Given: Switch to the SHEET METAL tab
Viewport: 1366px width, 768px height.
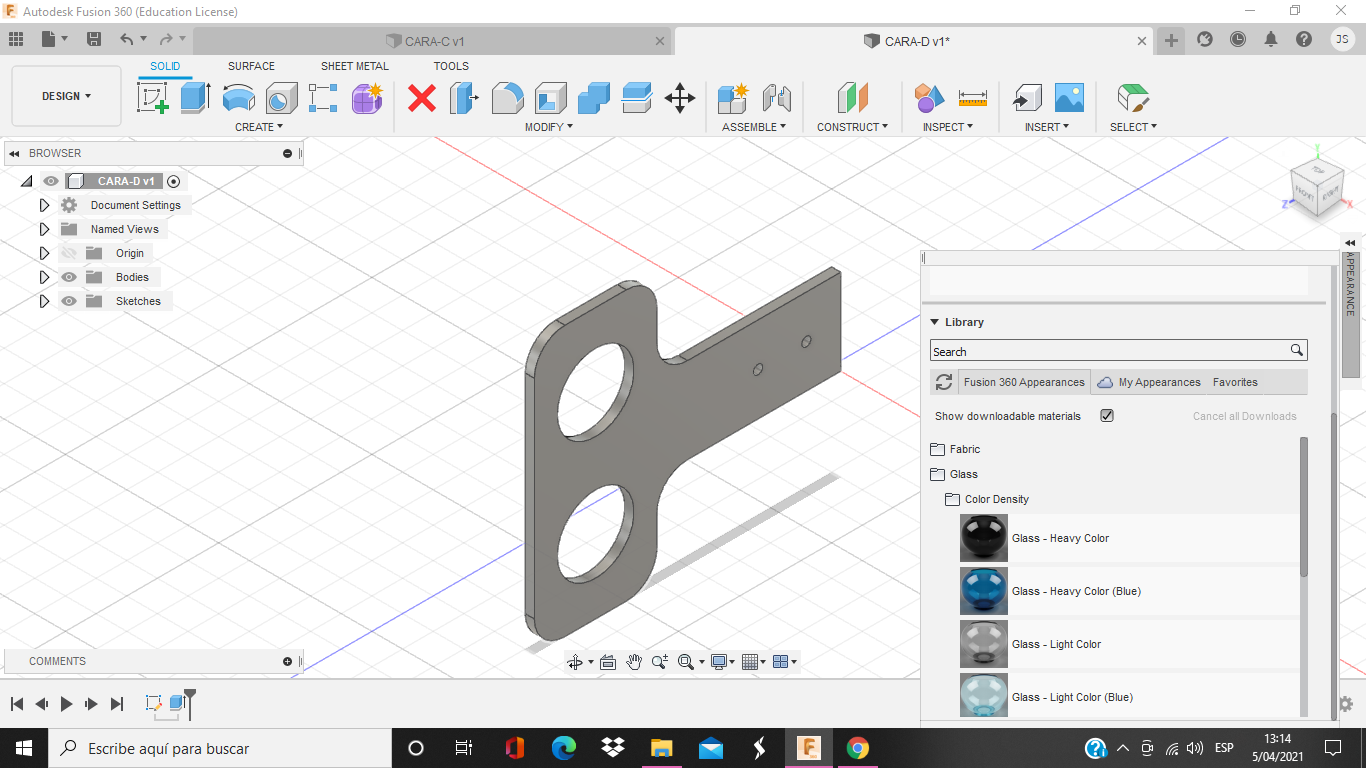Looking at the screenshot, I should 355,66.
